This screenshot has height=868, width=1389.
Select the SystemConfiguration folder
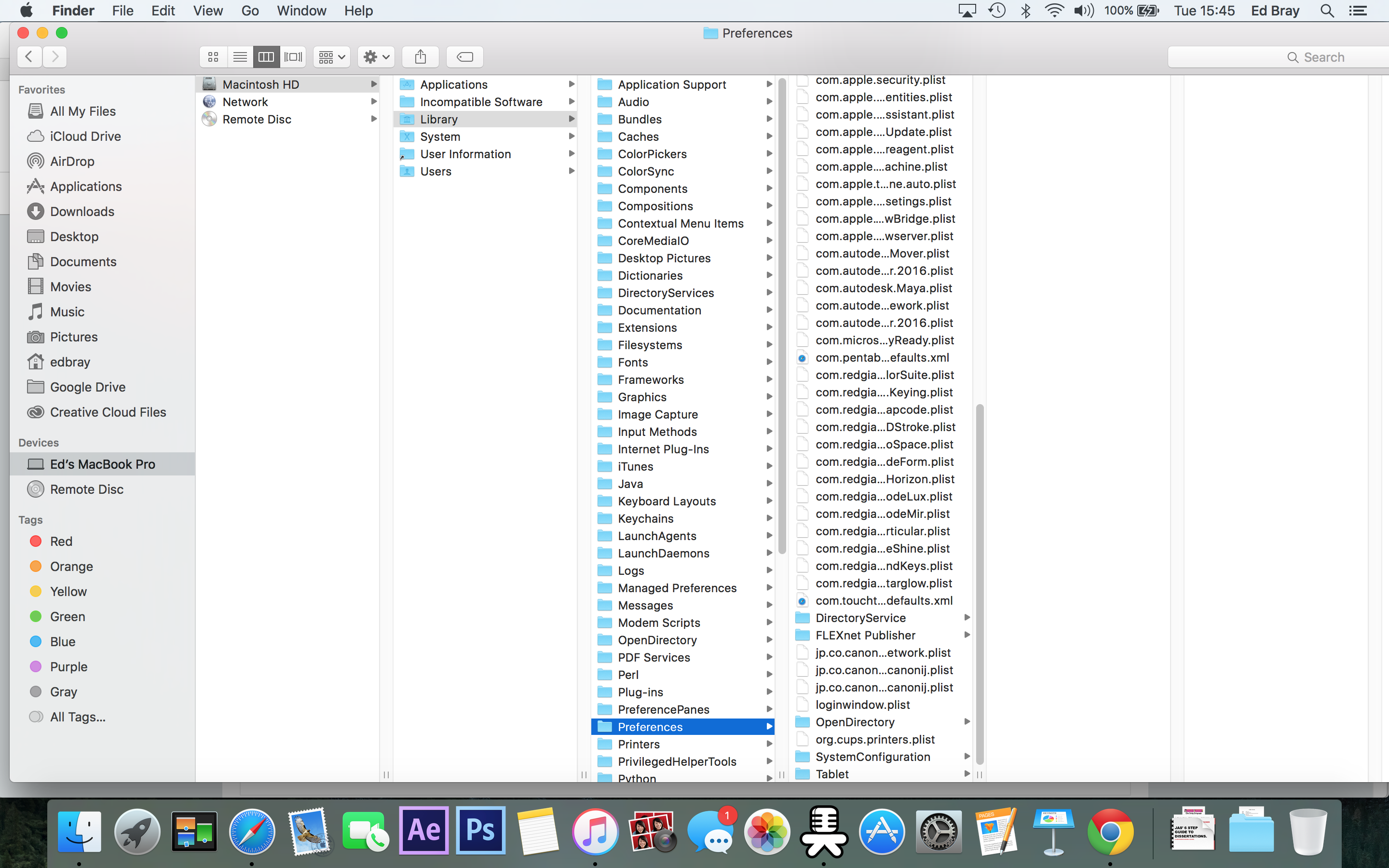[881, 757]
